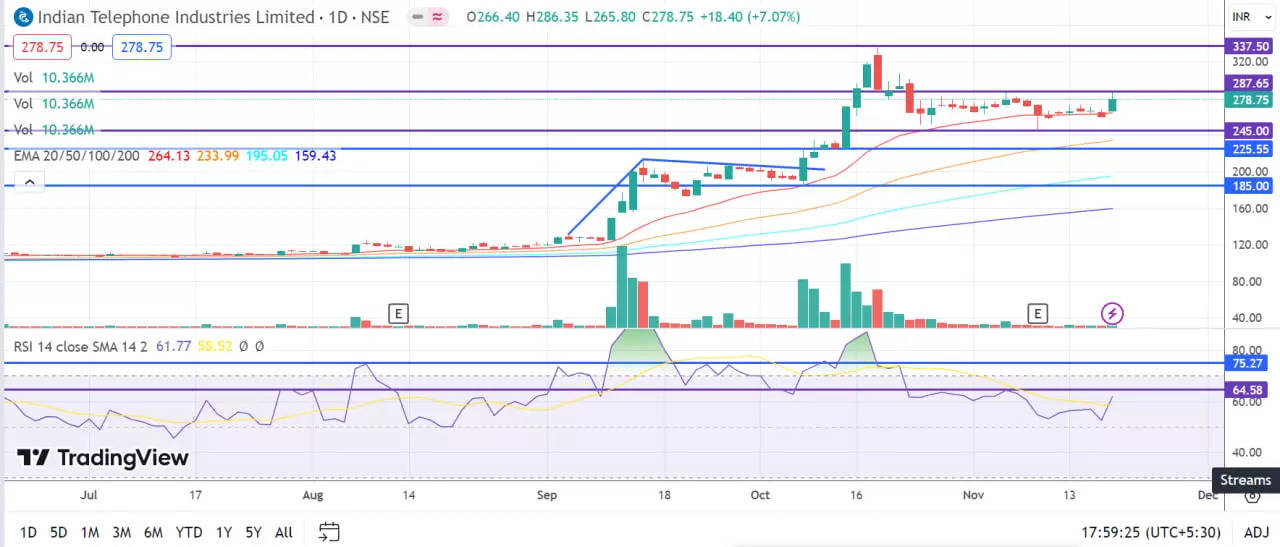
Task: Click the Indian Telephone Industries Limited symbol title
Action: click(178, 17)
